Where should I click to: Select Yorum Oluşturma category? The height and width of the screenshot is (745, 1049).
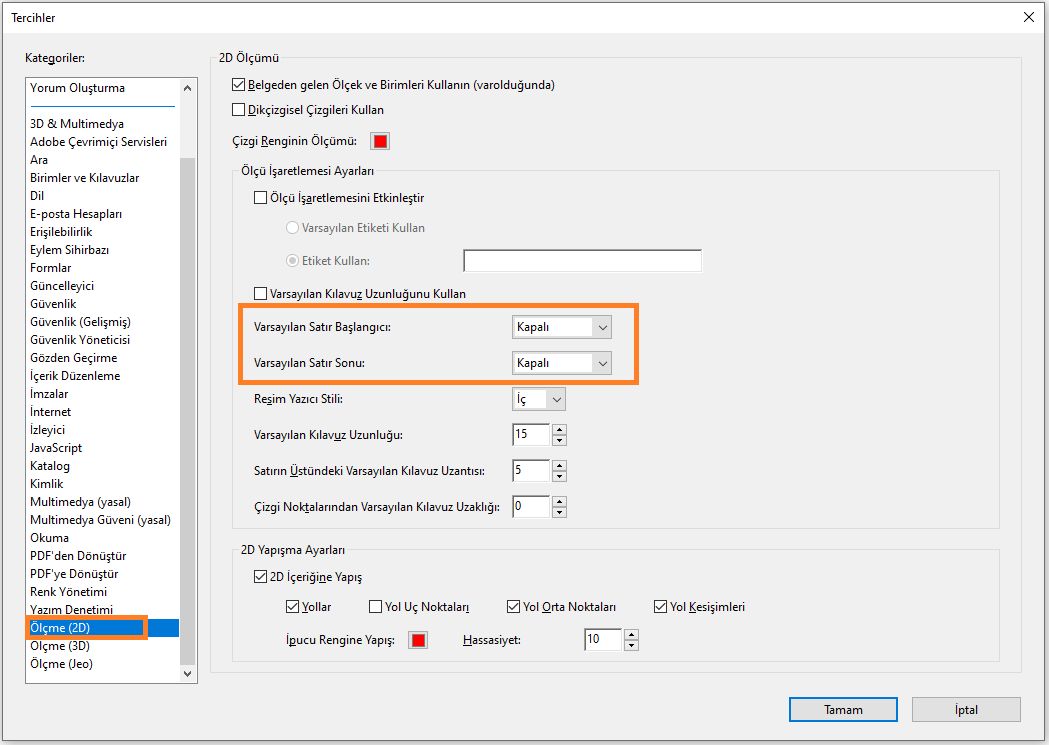point(77,88)
